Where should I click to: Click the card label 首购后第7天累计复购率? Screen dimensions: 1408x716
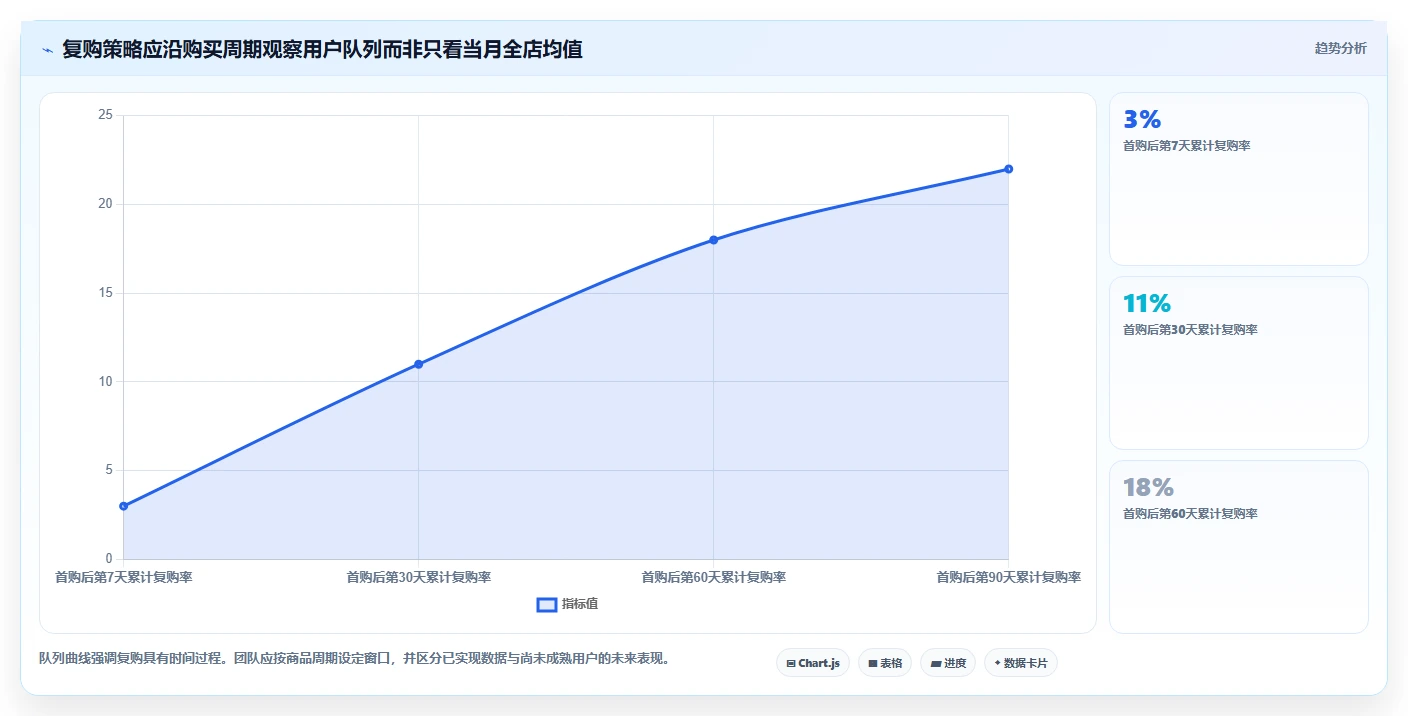pos(1187,146)
